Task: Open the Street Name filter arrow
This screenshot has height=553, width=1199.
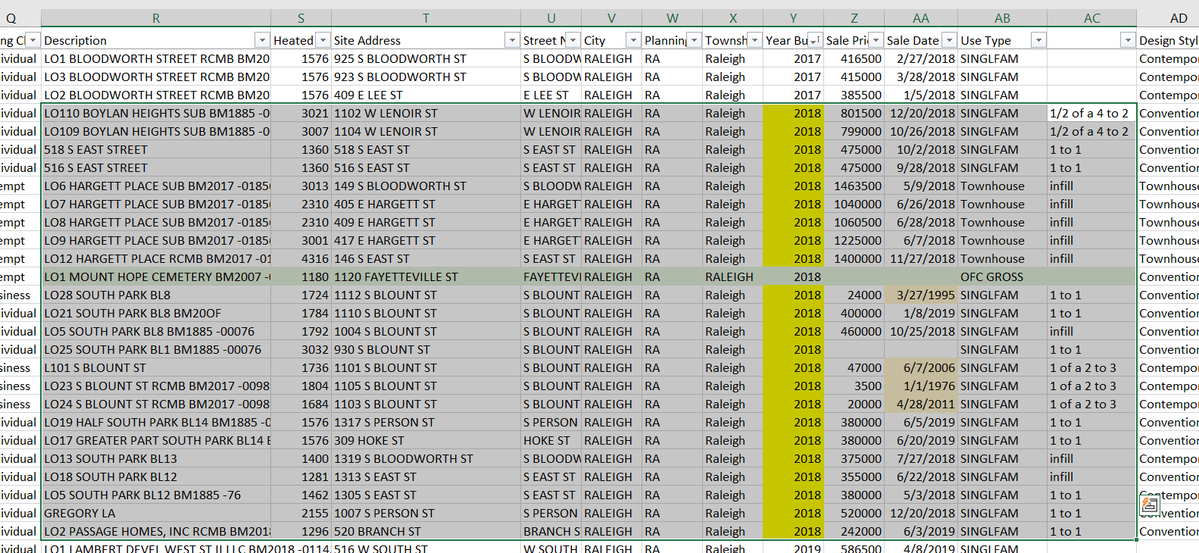Action: coord(573,40)
